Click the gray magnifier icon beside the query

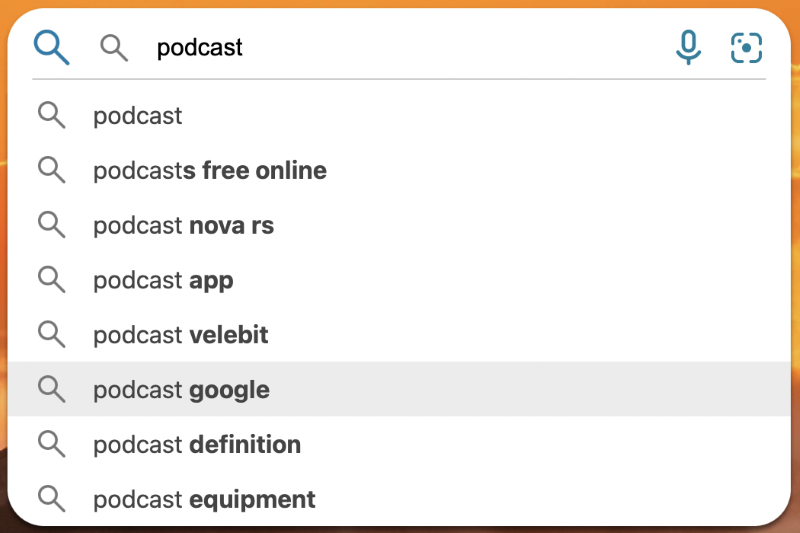(114, 48)
